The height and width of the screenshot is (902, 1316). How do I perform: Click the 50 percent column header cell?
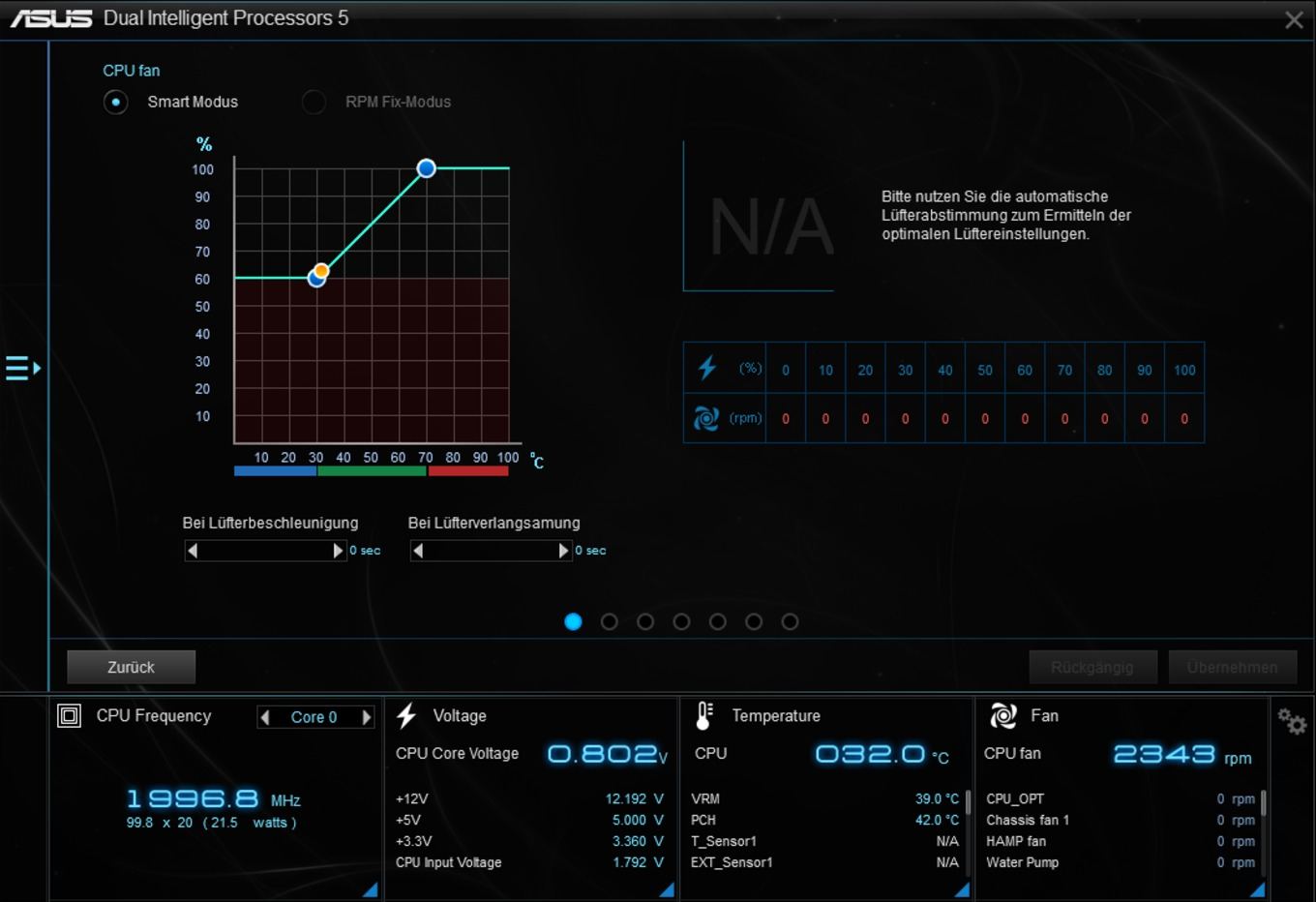pos(985,370)
